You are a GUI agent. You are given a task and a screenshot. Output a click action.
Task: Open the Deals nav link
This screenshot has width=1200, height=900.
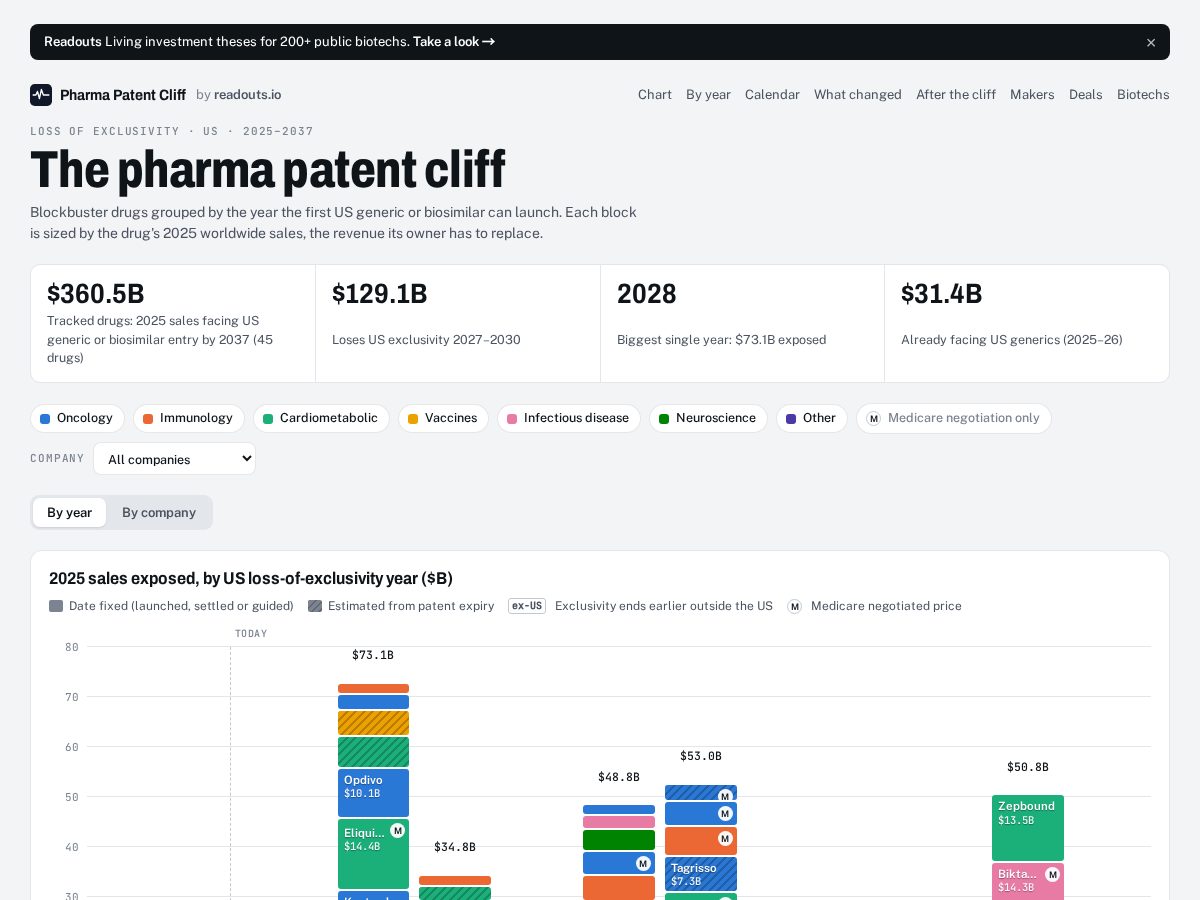1086,95
